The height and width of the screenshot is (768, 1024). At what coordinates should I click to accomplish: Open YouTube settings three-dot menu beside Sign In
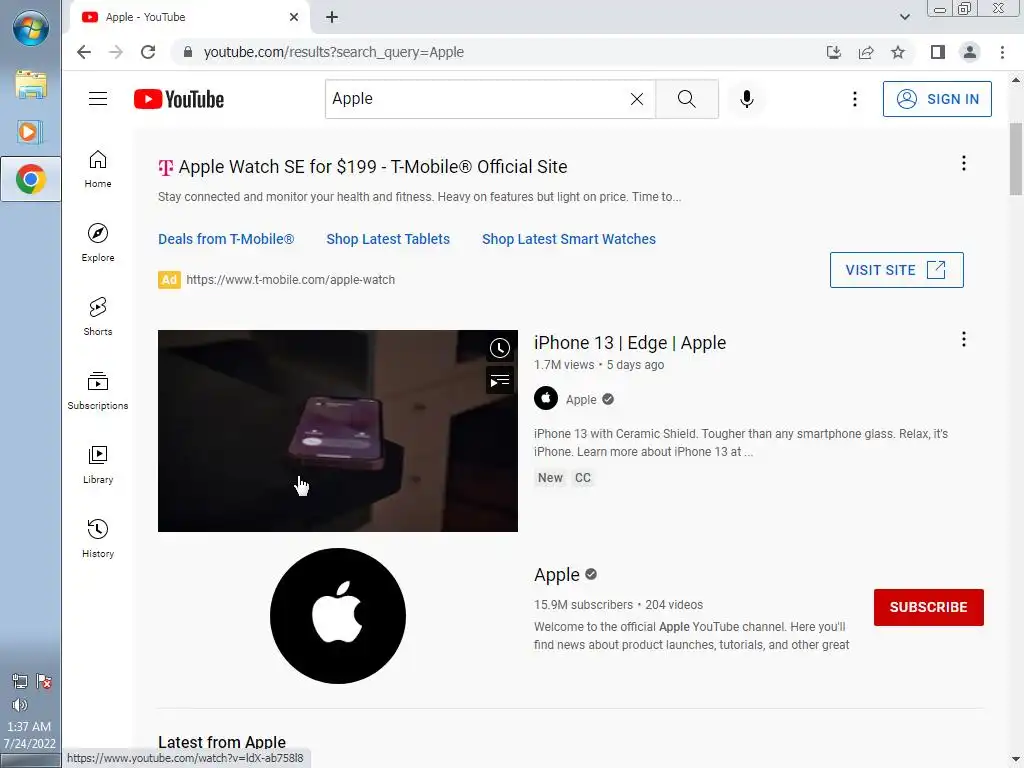point(855,99)
